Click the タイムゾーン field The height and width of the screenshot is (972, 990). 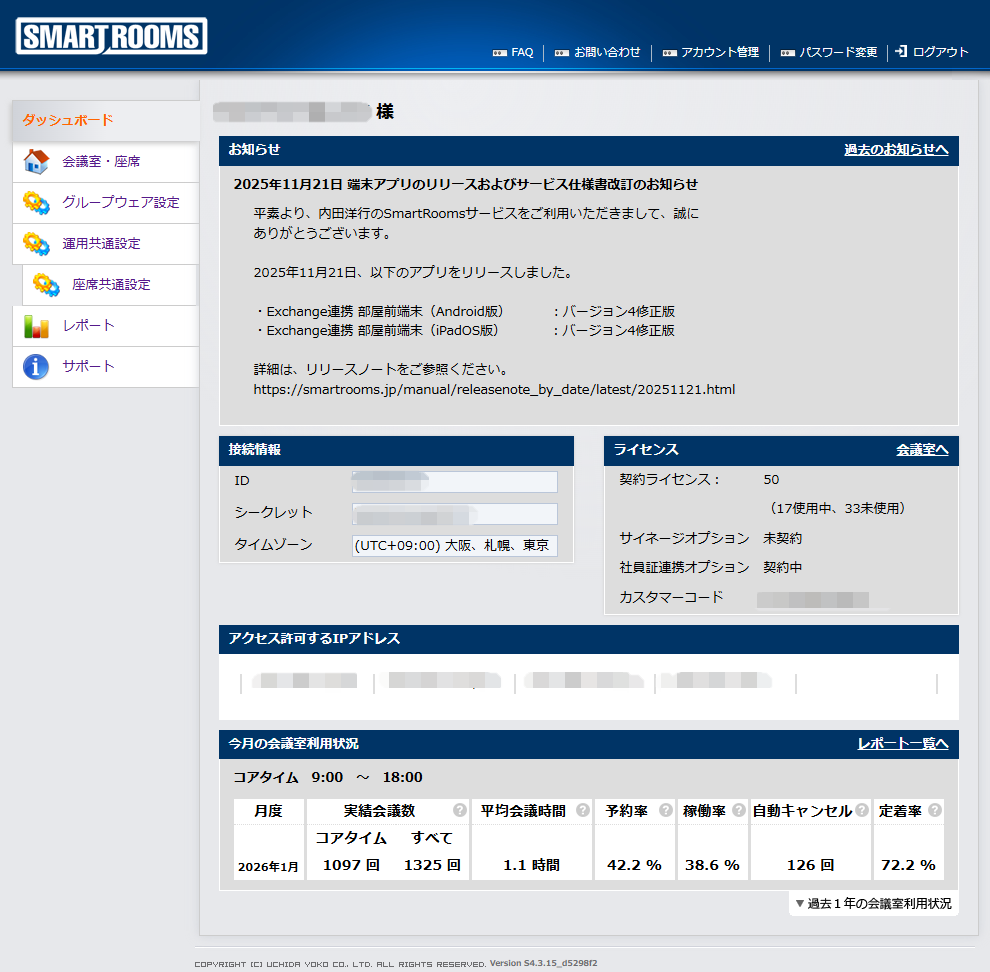(454, 546)
